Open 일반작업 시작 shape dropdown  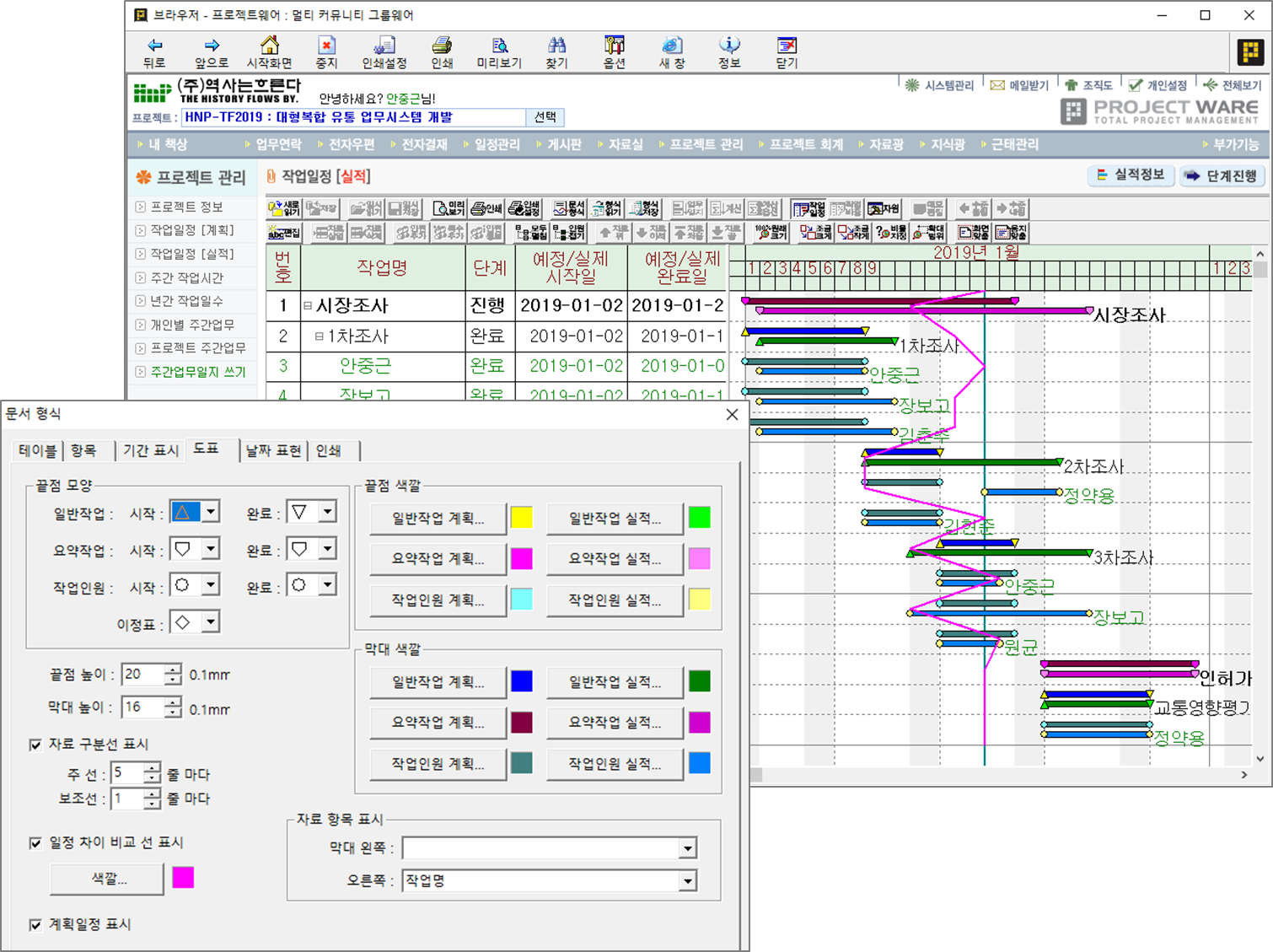pyautogui.click(x=211, y=512)
